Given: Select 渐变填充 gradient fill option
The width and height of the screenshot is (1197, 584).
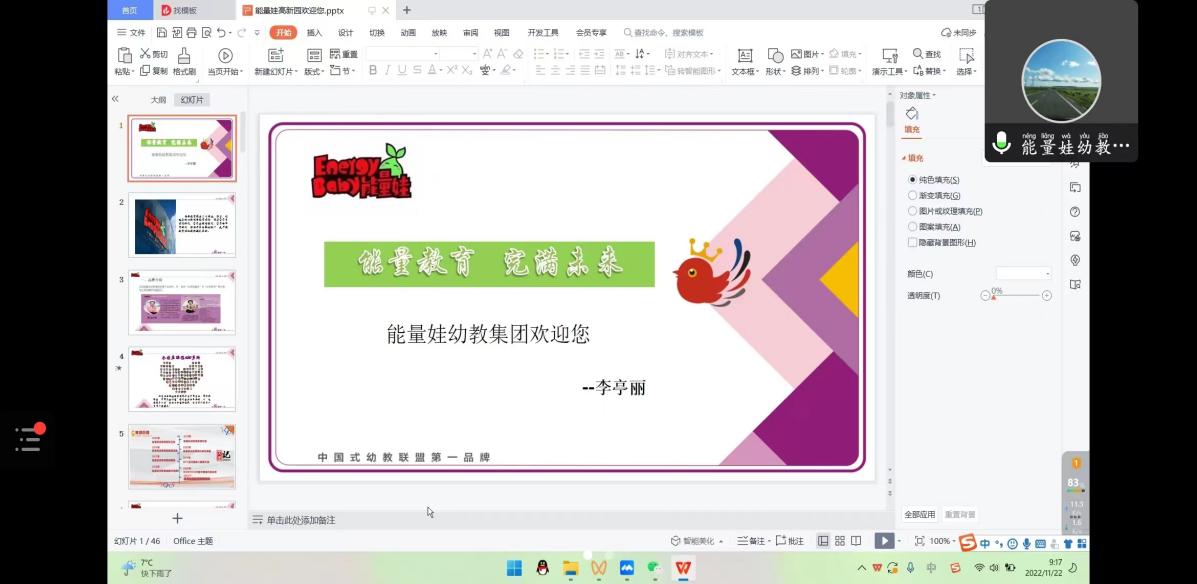Looking at the screenshot, I should click(x=912, y=195).
